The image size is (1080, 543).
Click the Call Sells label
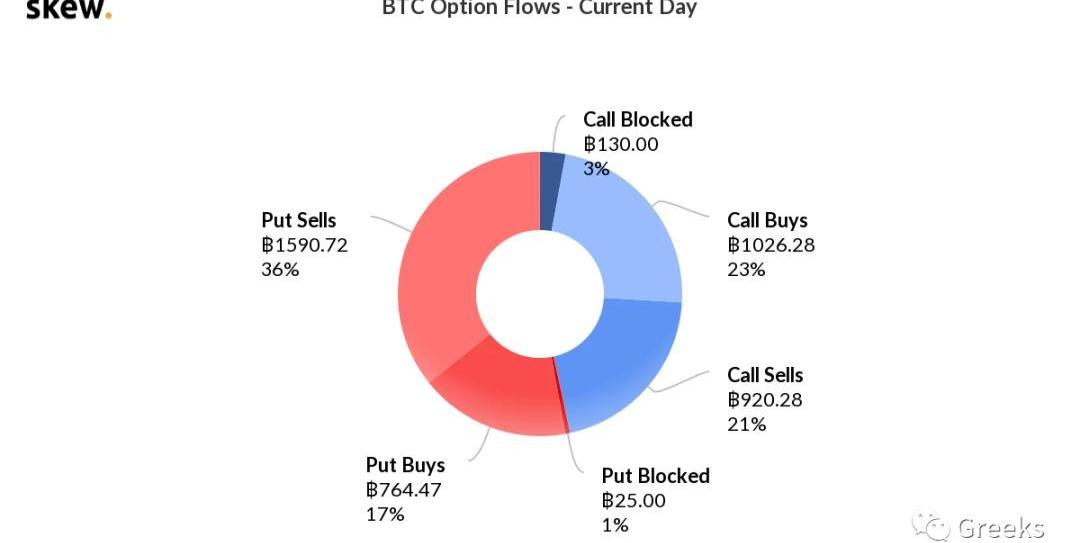[x=765, y=375]
